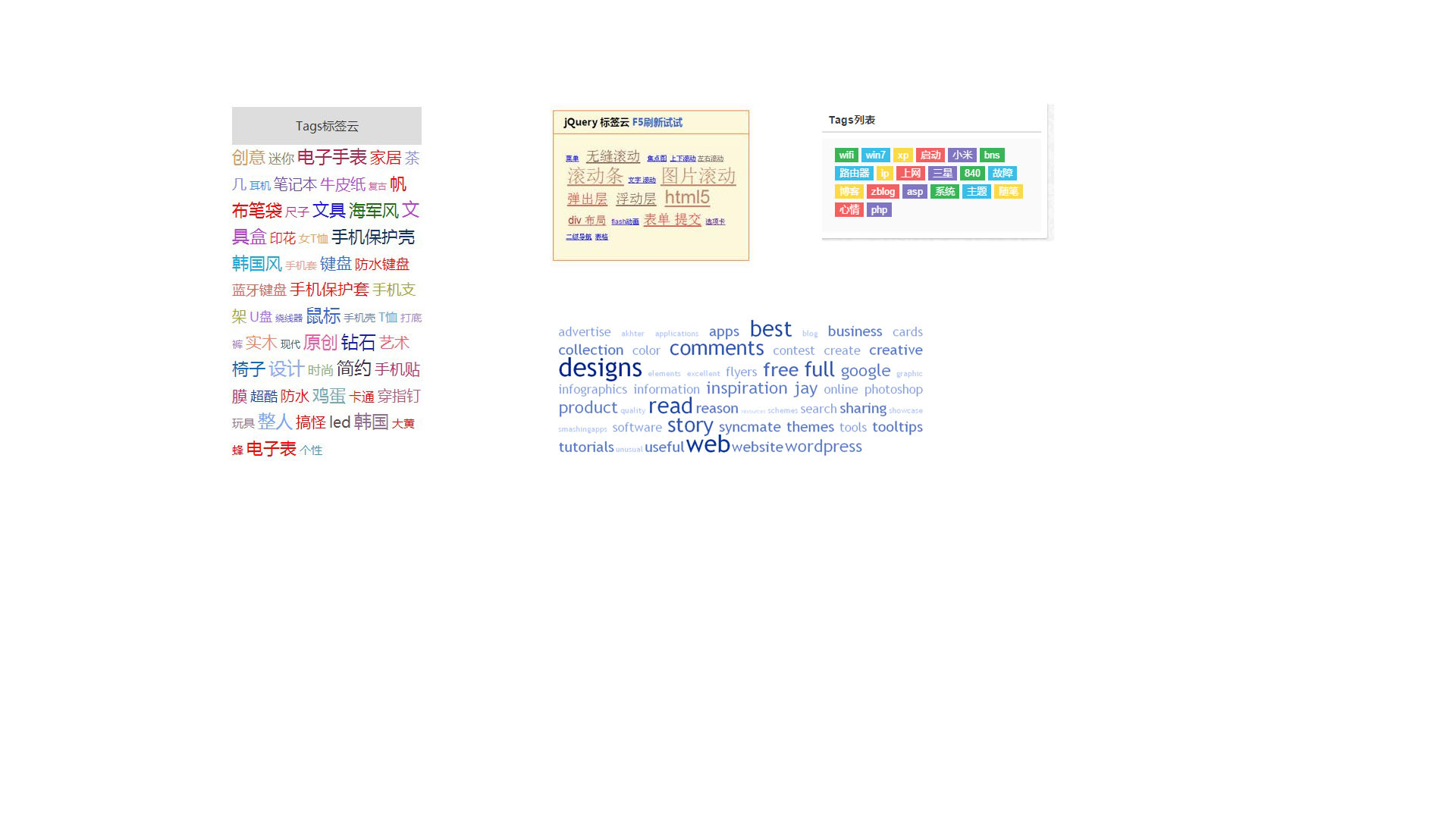Click the 韩国风 tag
This screenshot has width=1456, height=819.
click(256, 264)
